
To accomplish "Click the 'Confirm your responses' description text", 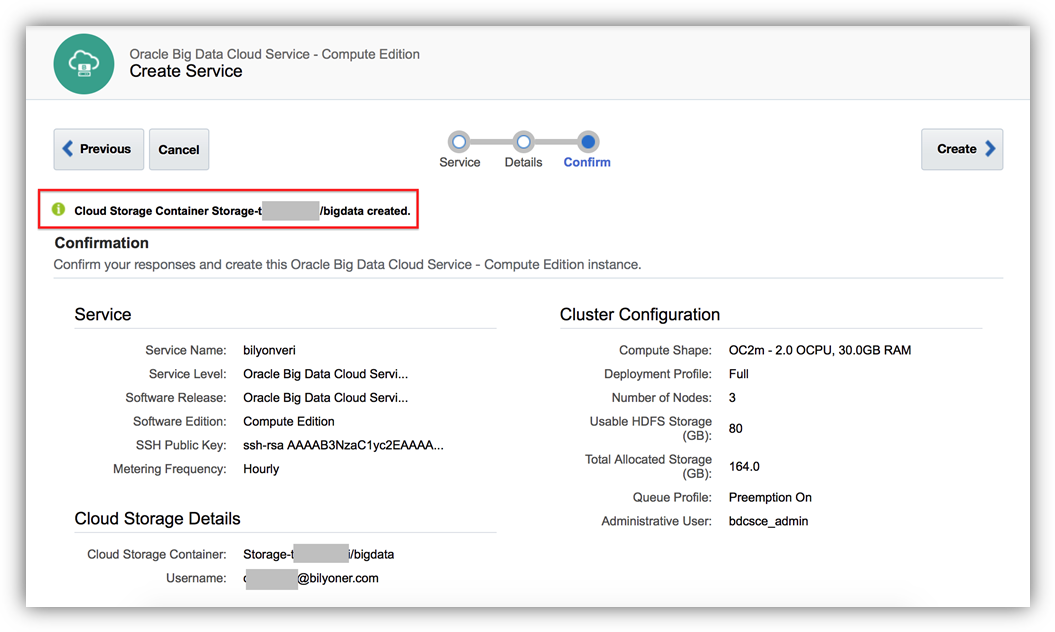I will pyautogui.click(x=347, y=265).
